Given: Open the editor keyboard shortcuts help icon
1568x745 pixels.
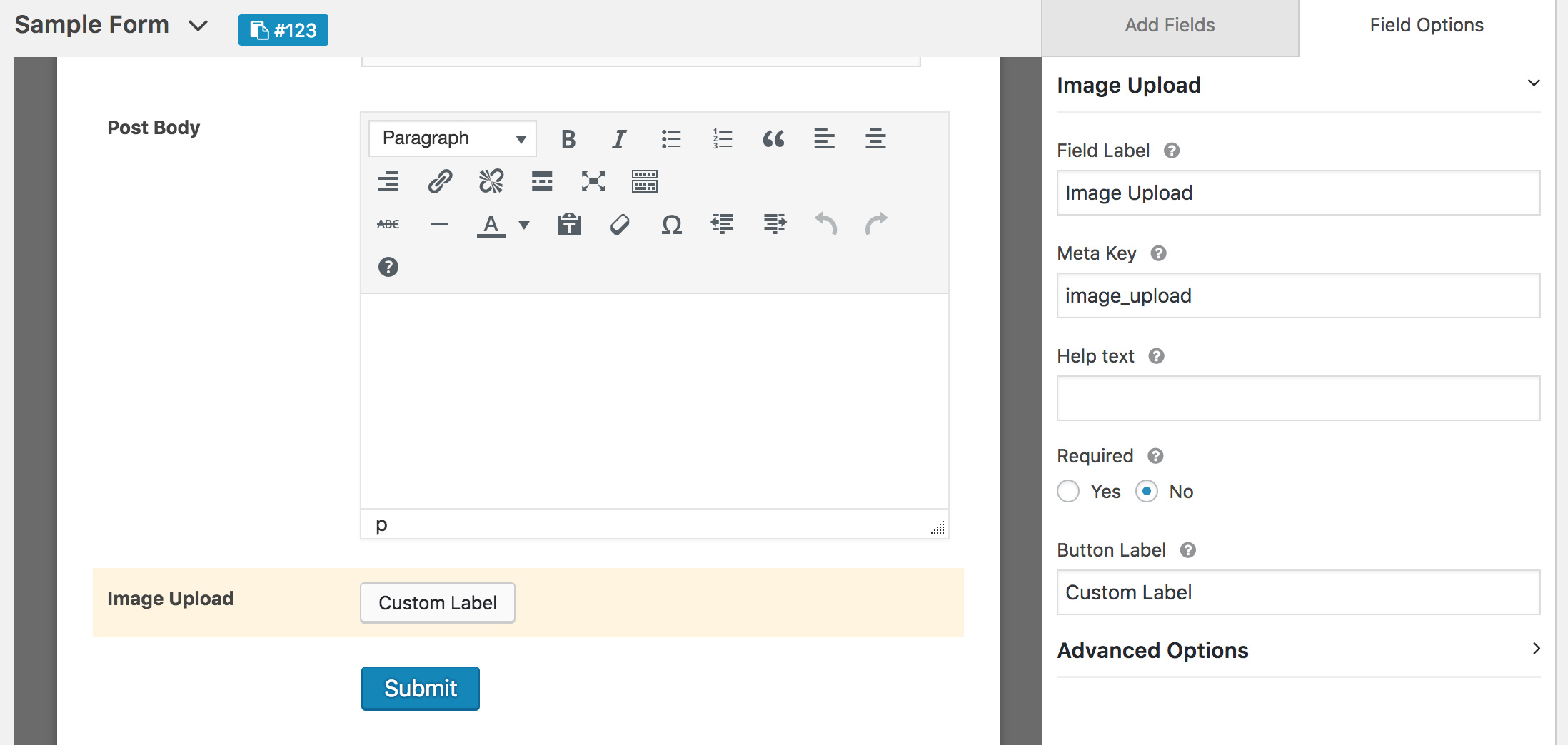Looking at the screenshot, I should pyautogui.click(x=388, y=267).
